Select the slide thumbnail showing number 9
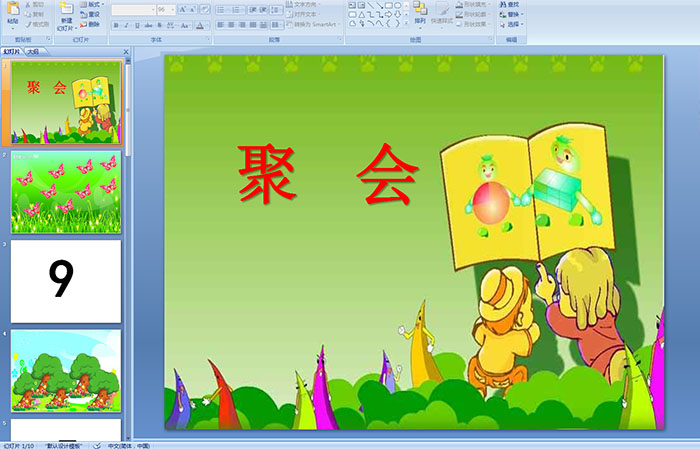 66,281
